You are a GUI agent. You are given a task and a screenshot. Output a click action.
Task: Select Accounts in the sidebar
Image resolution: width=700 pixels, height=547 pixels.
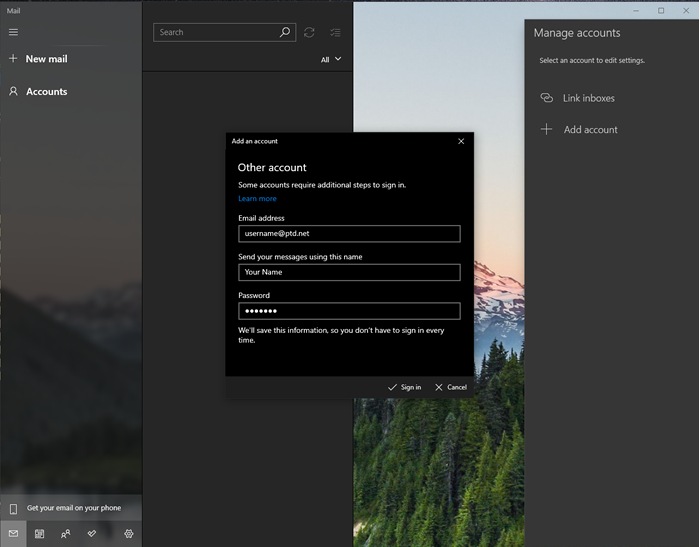point(46,91)
